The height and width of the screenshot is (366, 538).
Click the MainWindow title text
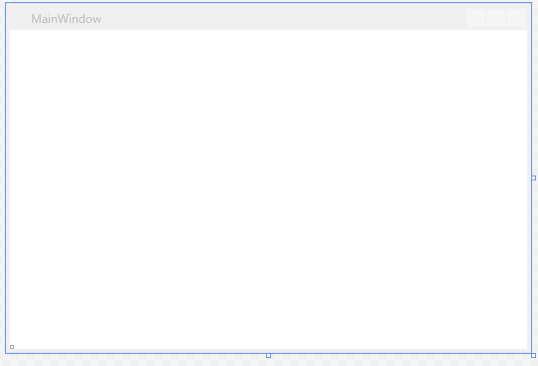(x=66, y=19)
